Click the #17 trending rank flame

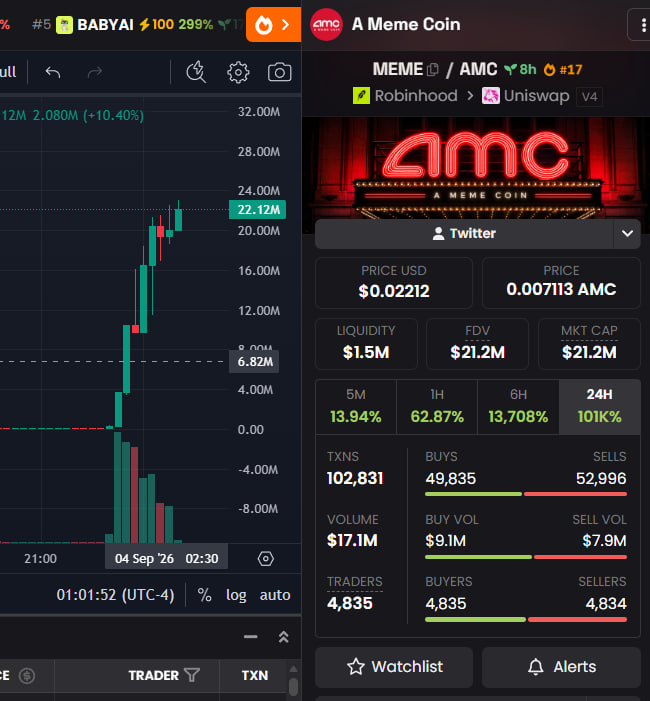[563, 70]
